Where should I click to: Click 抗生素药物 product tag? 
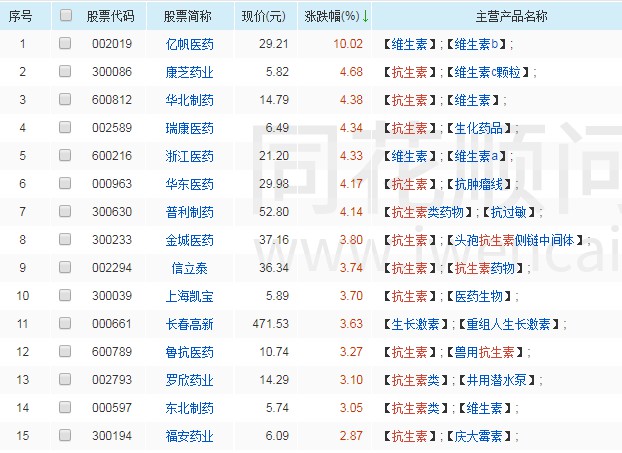pos(485,268)
